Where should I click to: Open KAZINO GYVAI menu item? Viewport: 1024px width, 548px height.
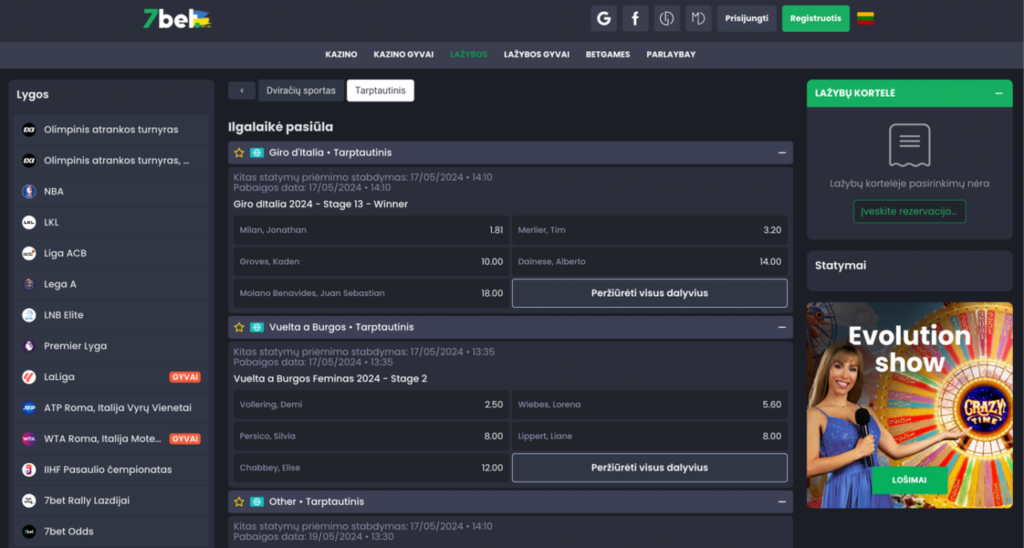[404, 55]
